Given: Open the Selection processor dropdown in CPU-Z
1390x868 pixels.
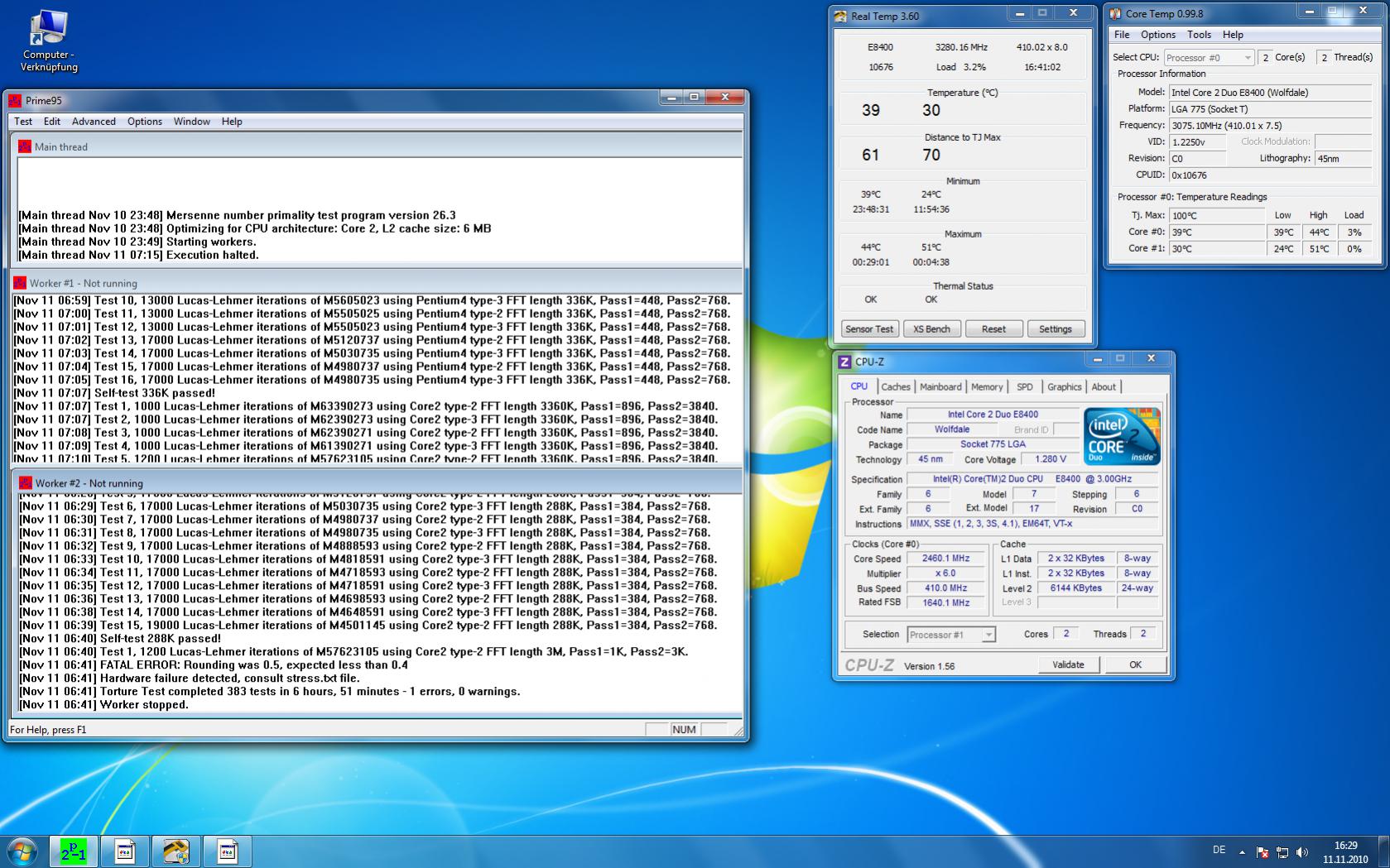Looking at the screenshot, I should [x=950, y=635].
